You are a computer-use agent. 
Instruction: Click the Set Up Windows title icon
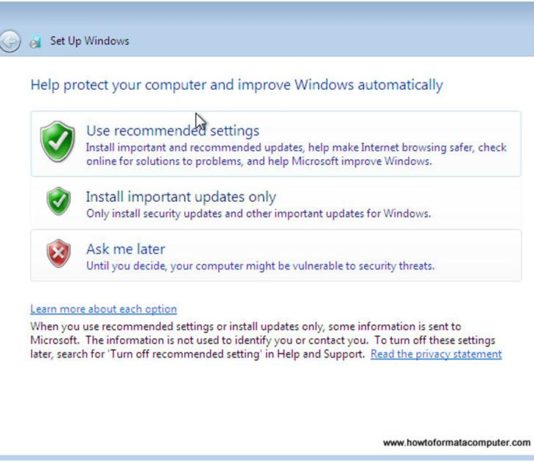pos(35,42)
